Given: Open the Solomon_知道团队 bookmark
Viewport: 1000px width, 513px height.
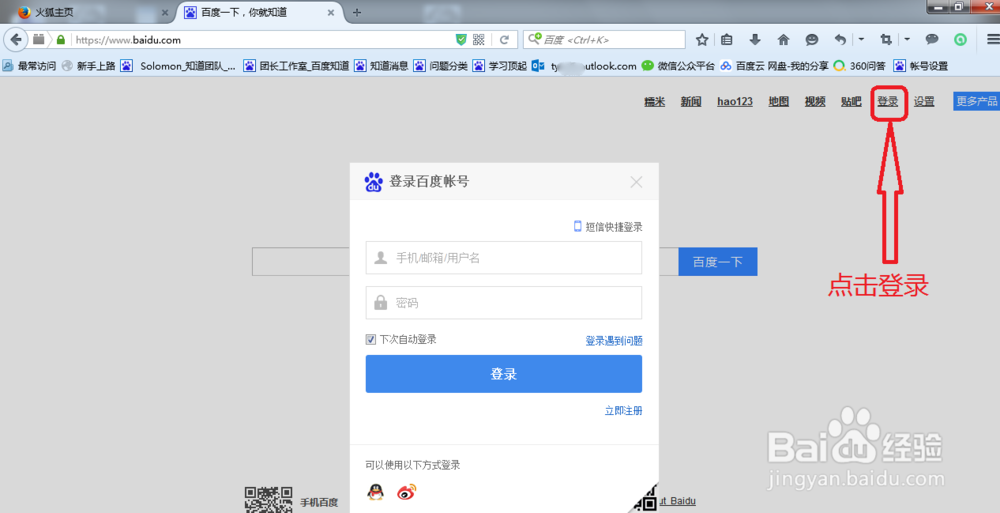Looking at the screenshot, I should [178, 66].
